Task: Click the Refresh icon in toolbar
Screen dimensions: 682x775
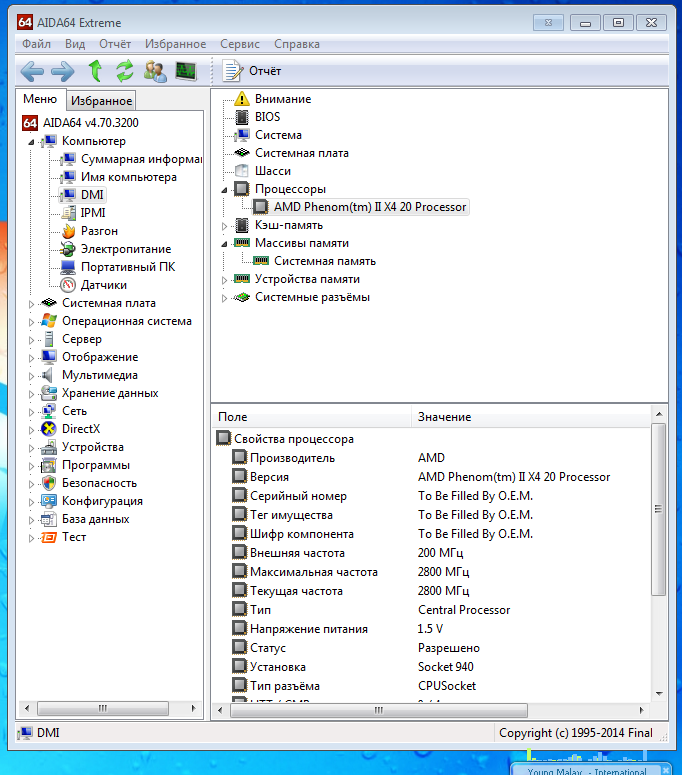Action: (x=125, y=70)
